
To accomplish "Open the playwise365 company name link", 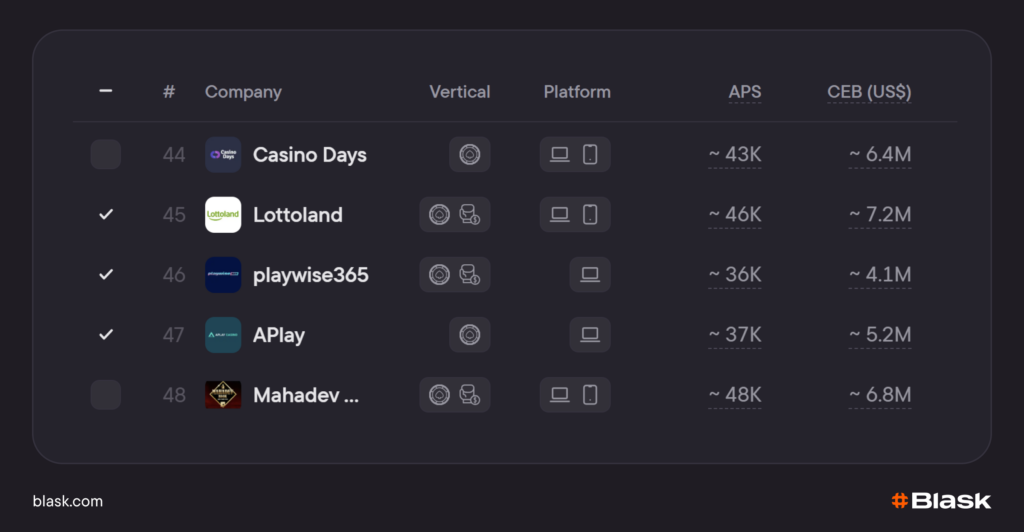I will 311,275.
